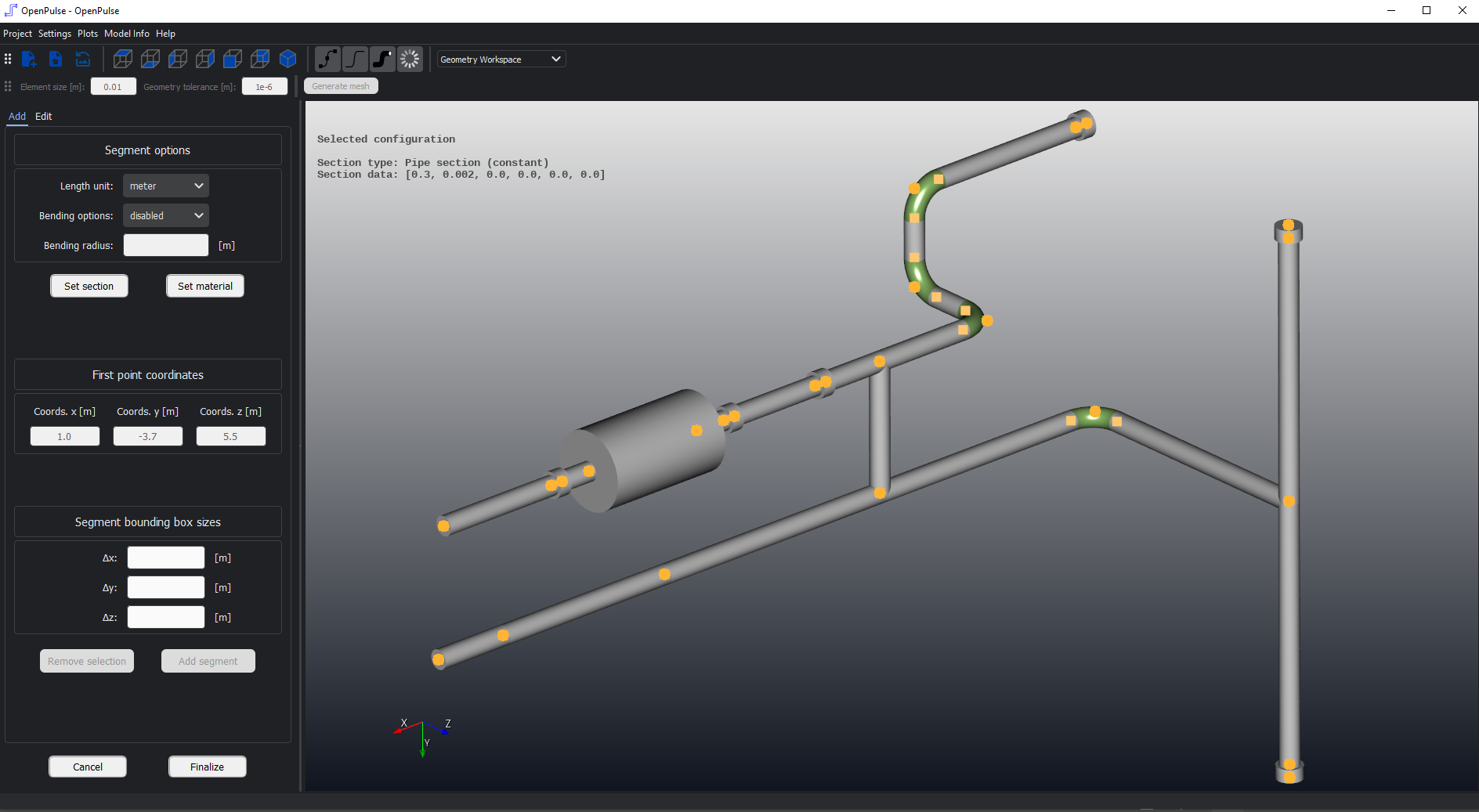Activate the pipe with bends creation mode icon

[327, 59]
